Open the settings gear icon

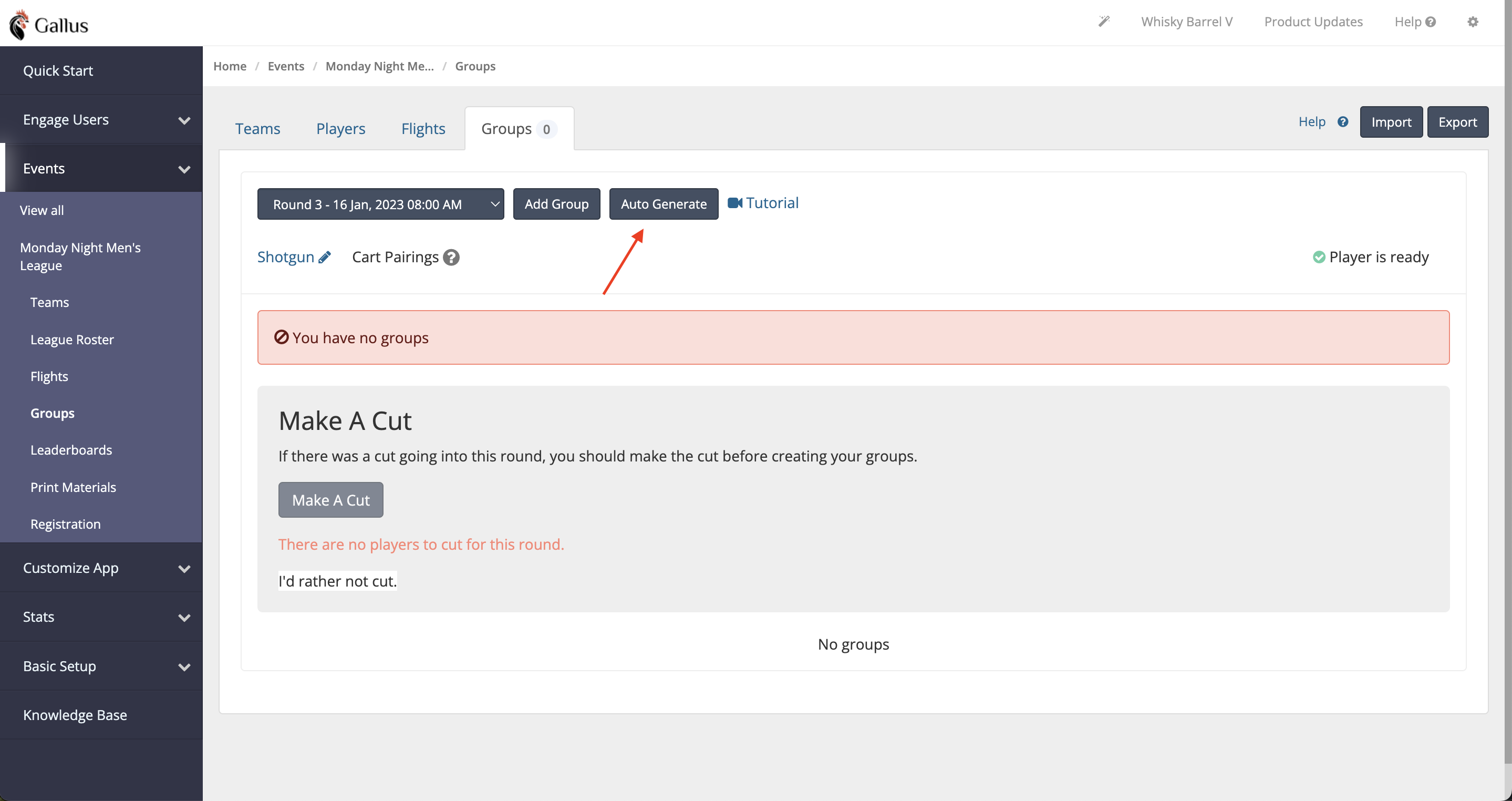1473,22
